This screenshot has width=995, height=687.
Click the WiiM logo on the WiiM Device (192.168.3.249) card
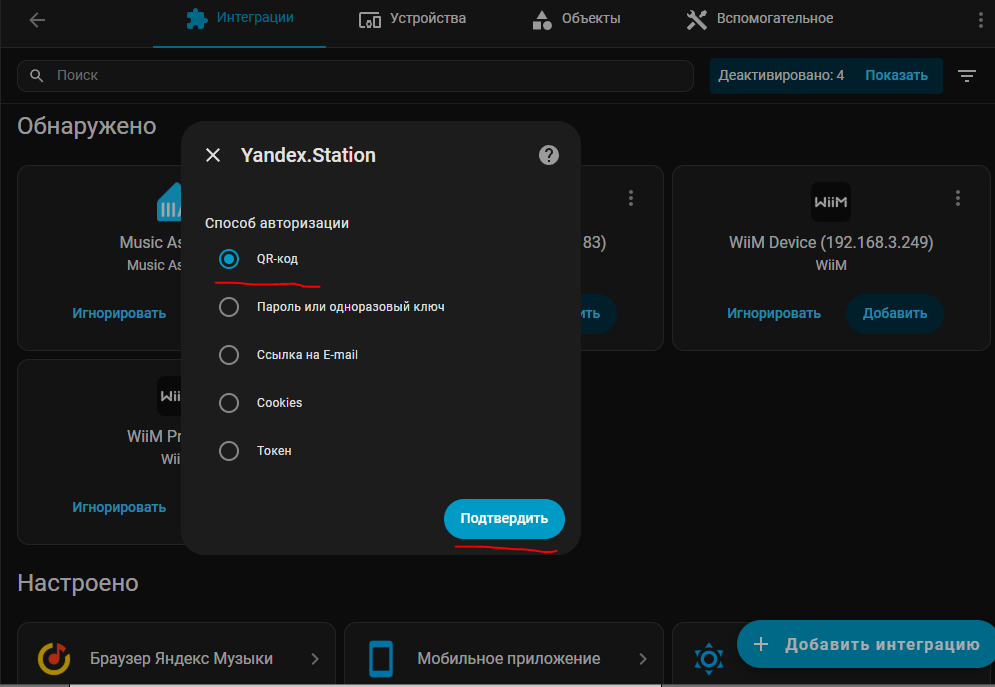(x=831, y=202)
